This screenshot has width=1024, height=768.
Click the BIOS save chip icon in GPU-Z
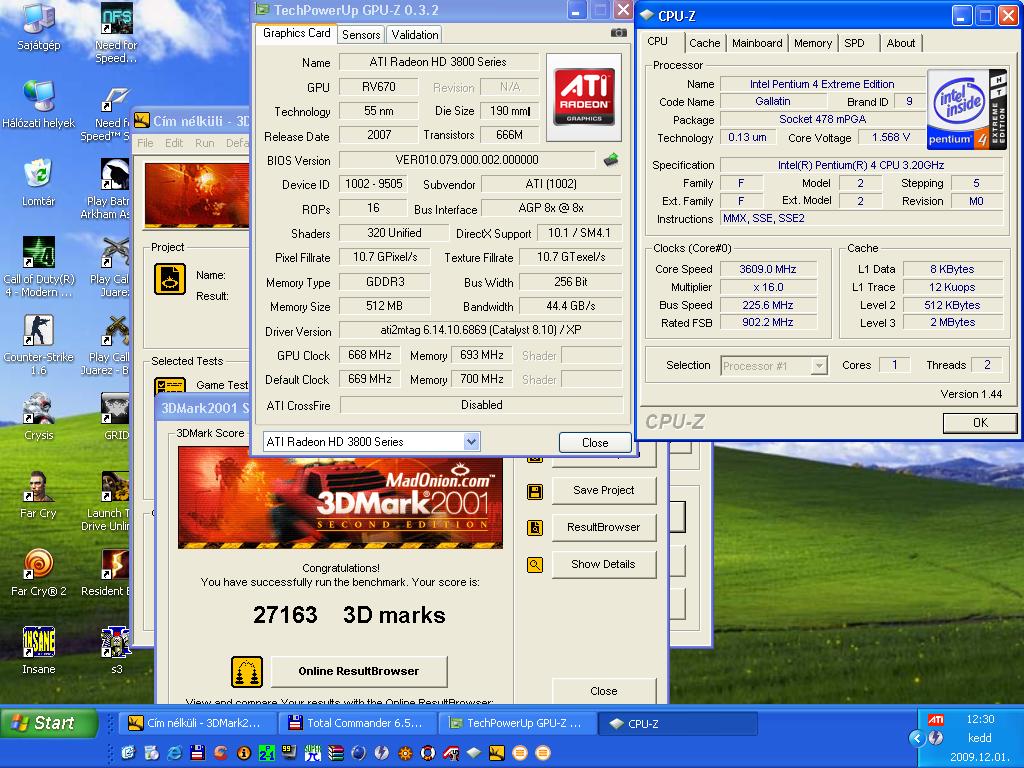(611, 160)
